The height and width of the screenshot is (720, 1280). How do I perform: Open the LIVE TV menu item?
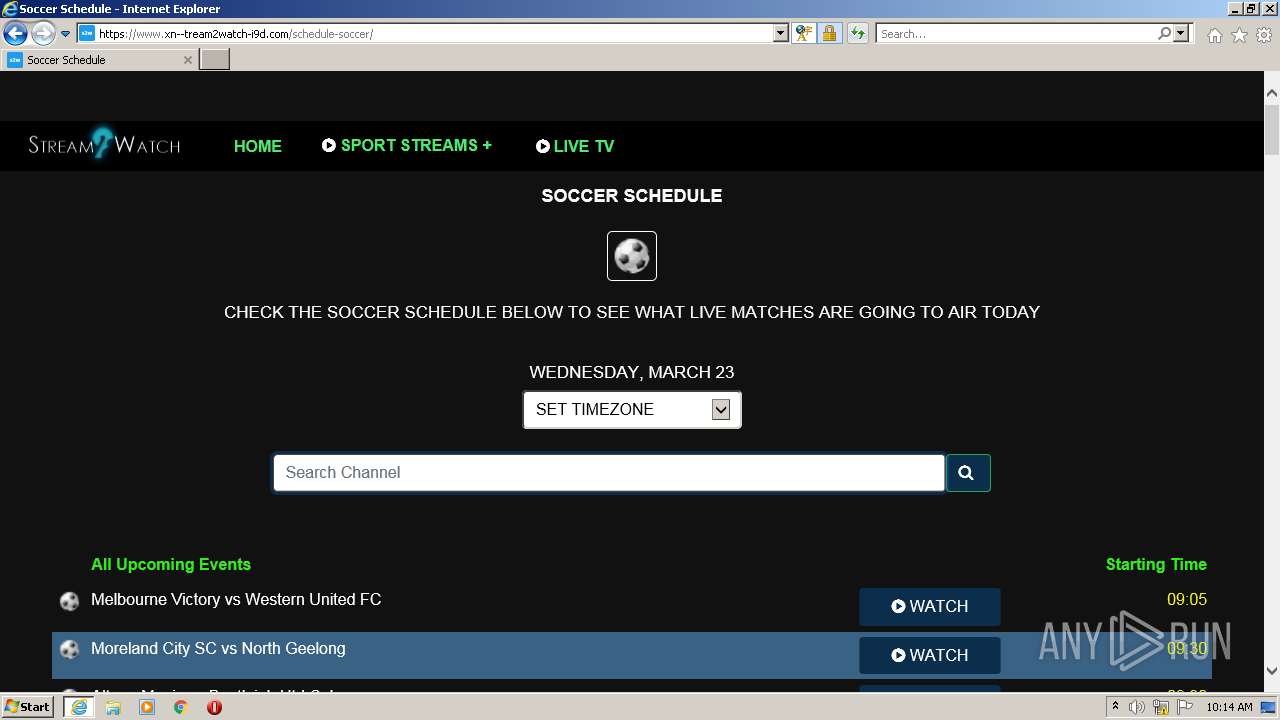point(575,146)
